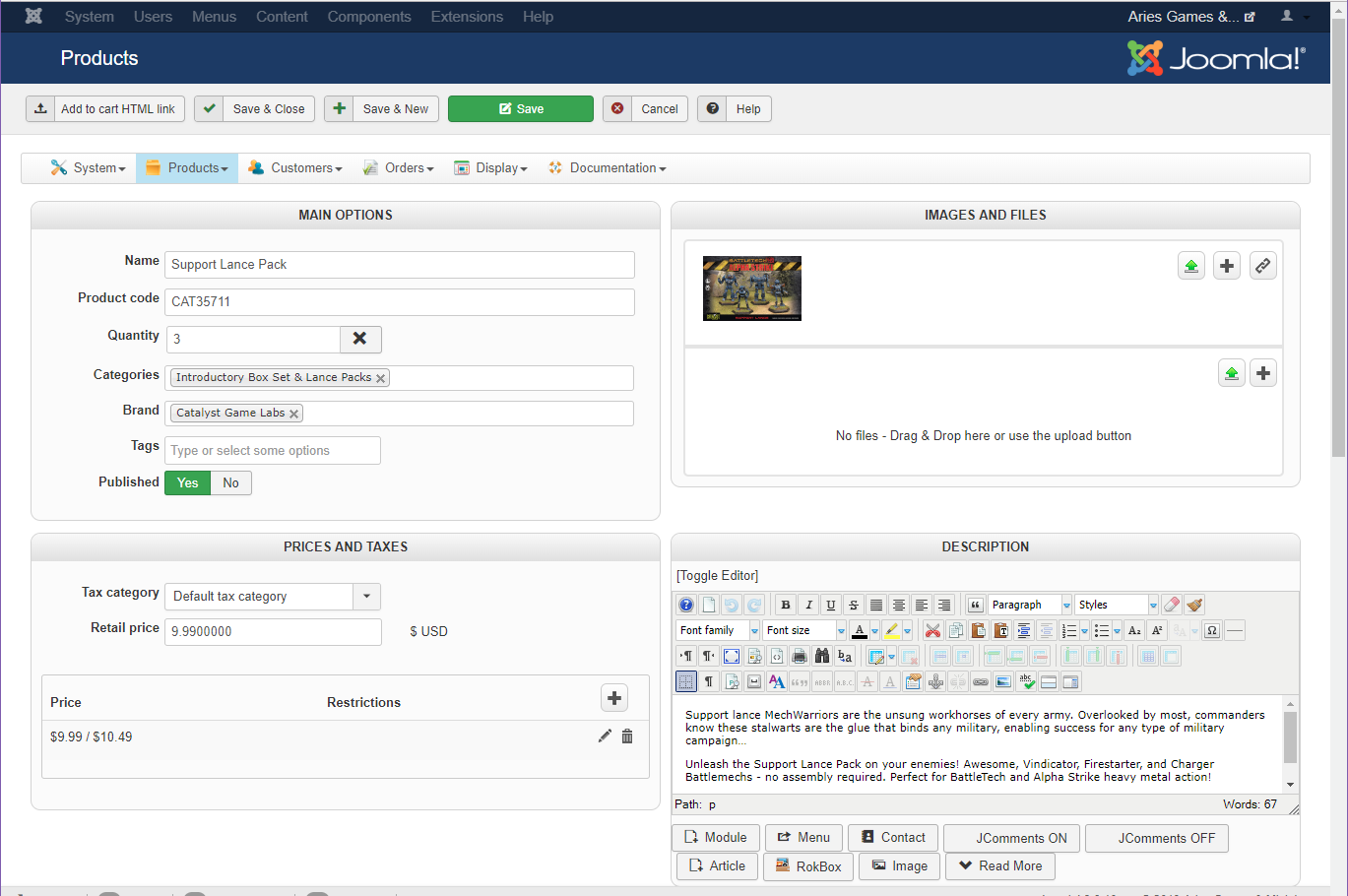Screen dimensions: 1348x896
Task: Toggle fullscreen mode in the editor
Action: click(x=732, y=656)
